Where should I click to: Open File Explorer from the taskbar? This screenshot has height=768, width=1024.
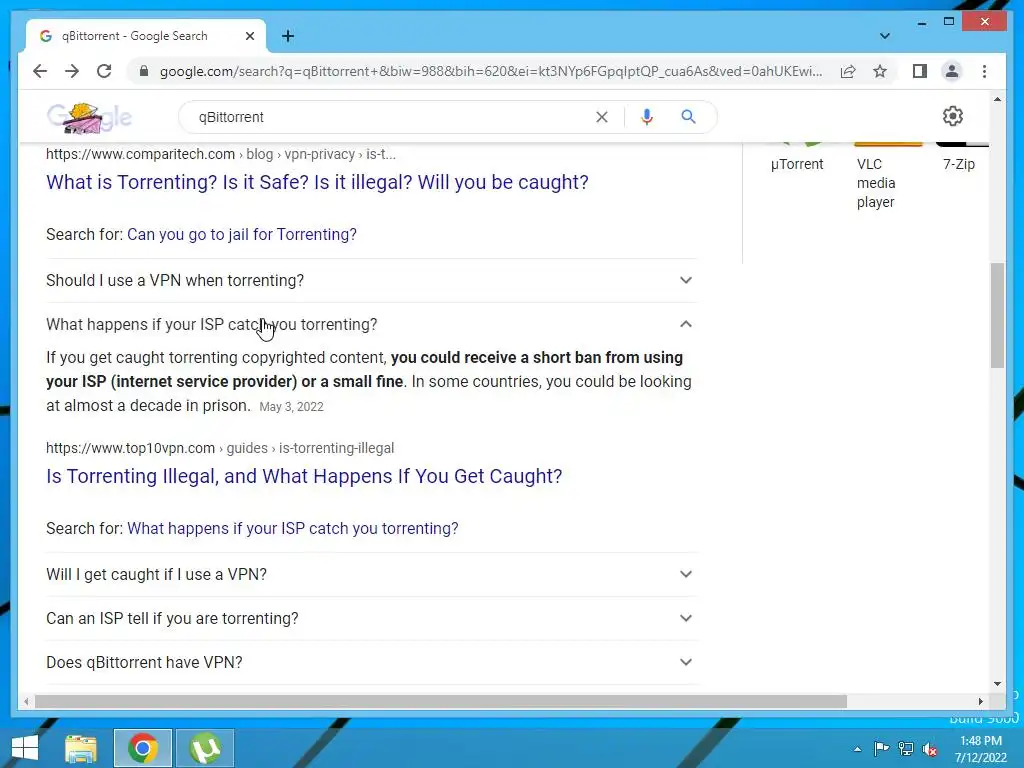(x=81, y=748)
